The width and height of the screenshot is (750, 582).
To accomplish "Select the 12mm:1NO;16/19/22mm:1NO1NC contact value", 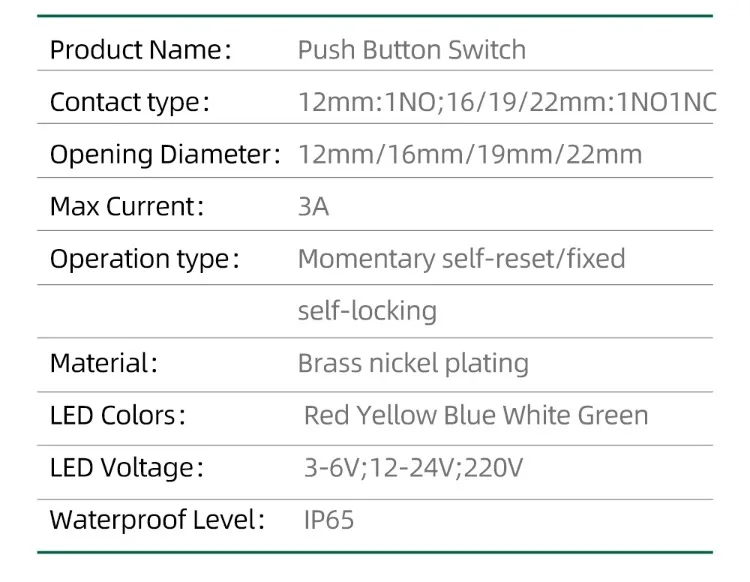I will (507, 102).
